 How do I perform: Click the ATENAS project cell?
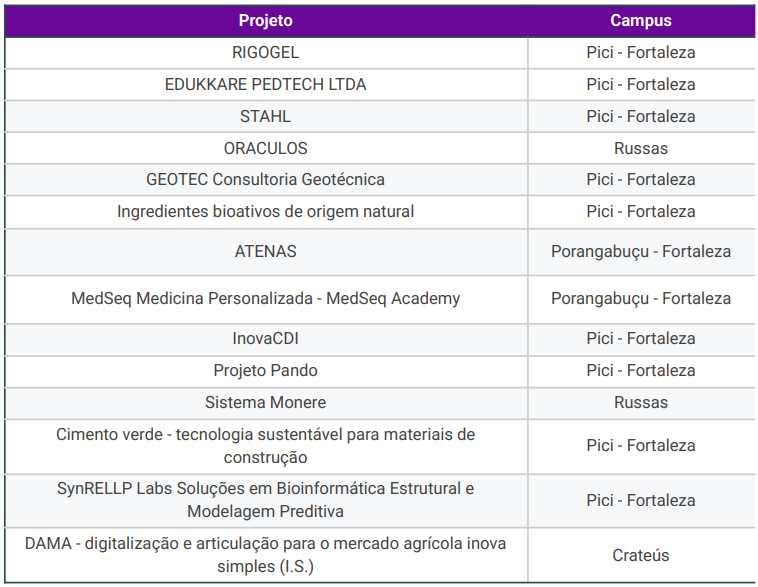[x=265, y=252]
